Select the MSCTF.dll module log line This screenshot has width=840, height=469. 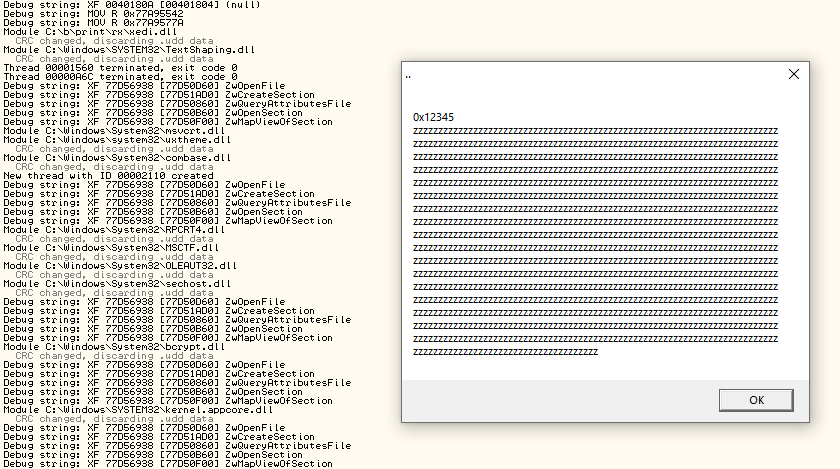click(x=111, y=248)
